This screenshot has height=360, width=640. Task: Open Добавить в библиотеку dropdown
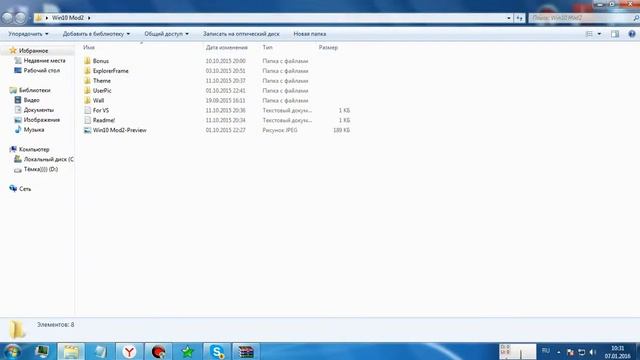pos(96,34)
